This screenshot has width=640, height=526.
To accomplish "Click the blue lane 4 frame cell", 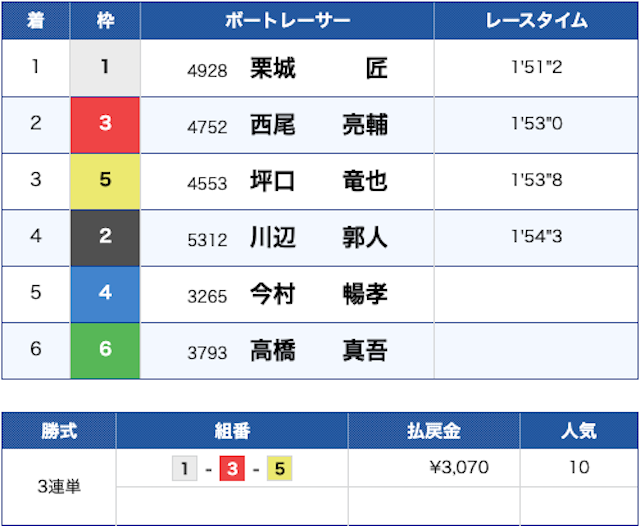I will tap(105, 294).
